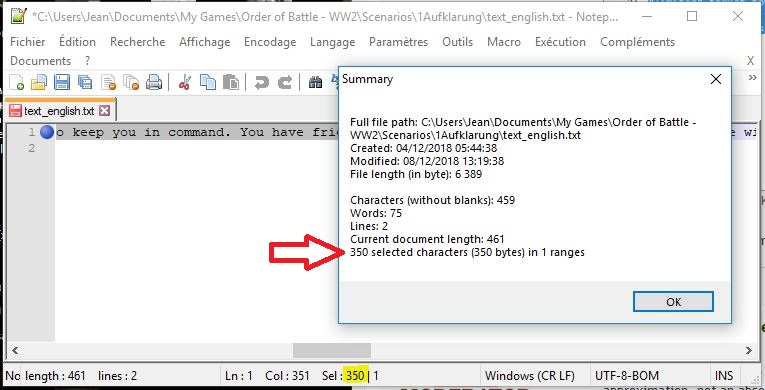The width and height of the screenshot is (765, 390).
Task: Click the selected text on editor line 1
Action: pos(198,132)
